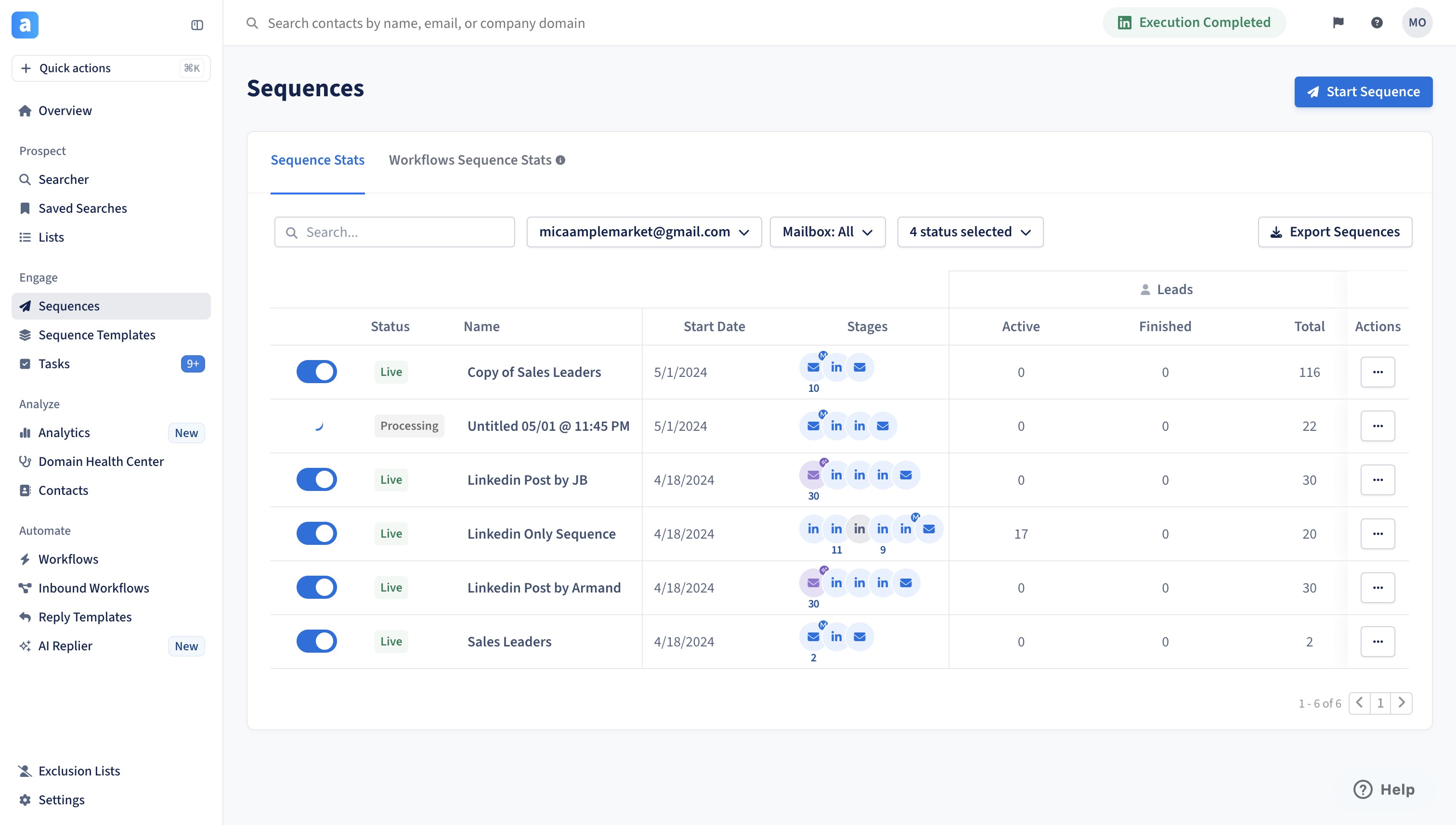Expand the micaamplemarket@gmail.com user dropdown
The width and height of the screenshot is (1456, 825).
[644, 232]
